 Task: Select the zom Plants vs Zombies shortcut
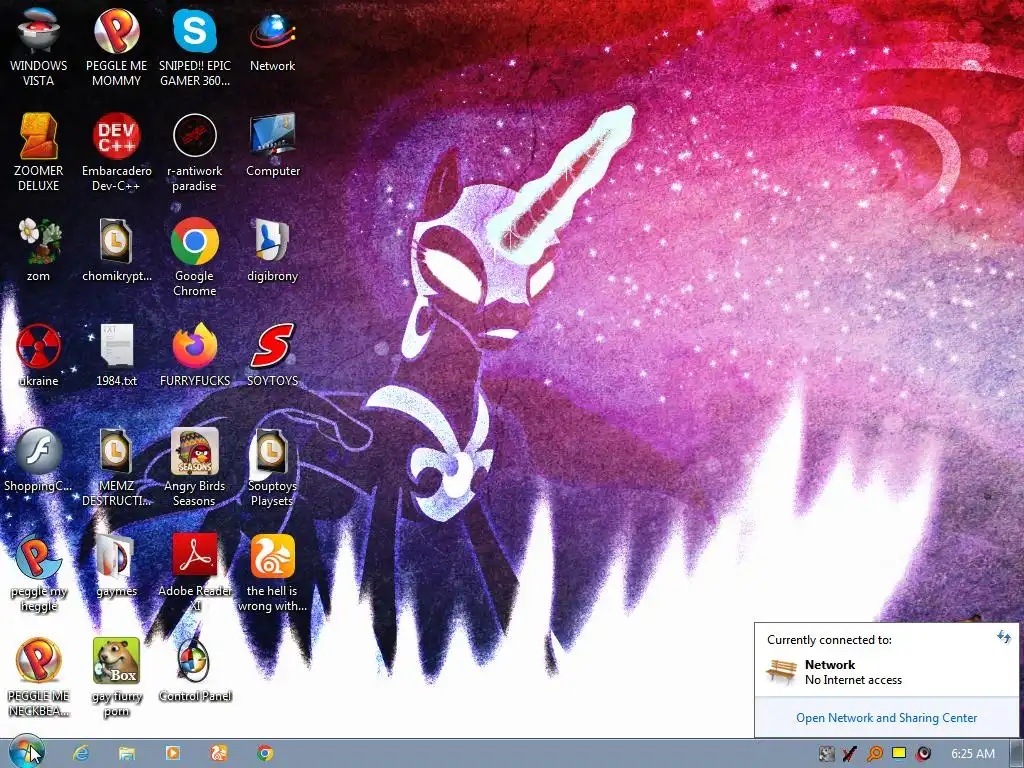click(38, 249)
